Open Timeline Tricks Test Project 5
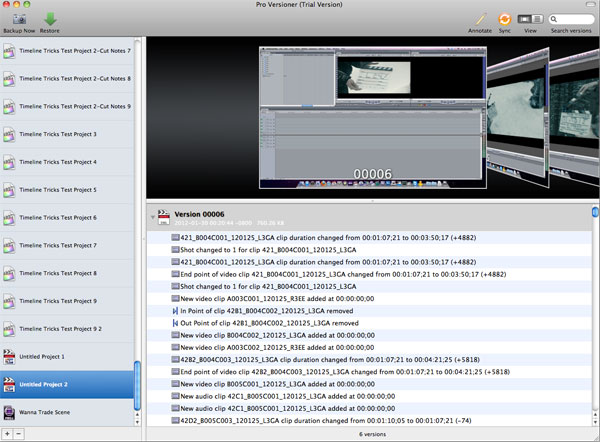The image size is (600, 442). tap(67, 190)
